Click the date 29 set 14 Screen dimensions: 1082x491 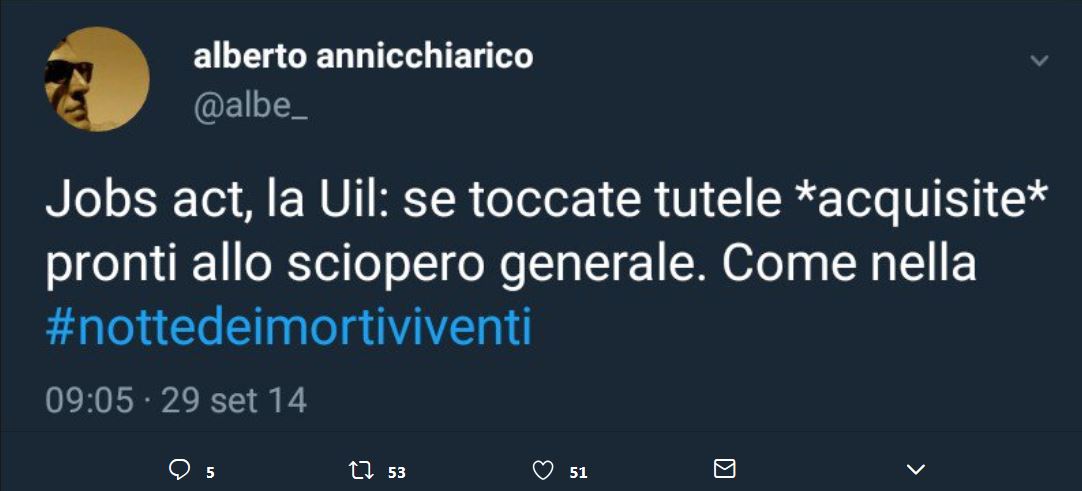tap(234, 401)
